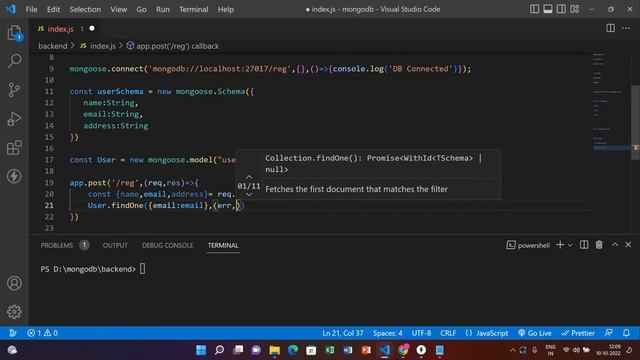Open the Help menu
Image resolution: width=640 pixels, height=360 pixels.
pyautogui.click(x=226, y=9)
